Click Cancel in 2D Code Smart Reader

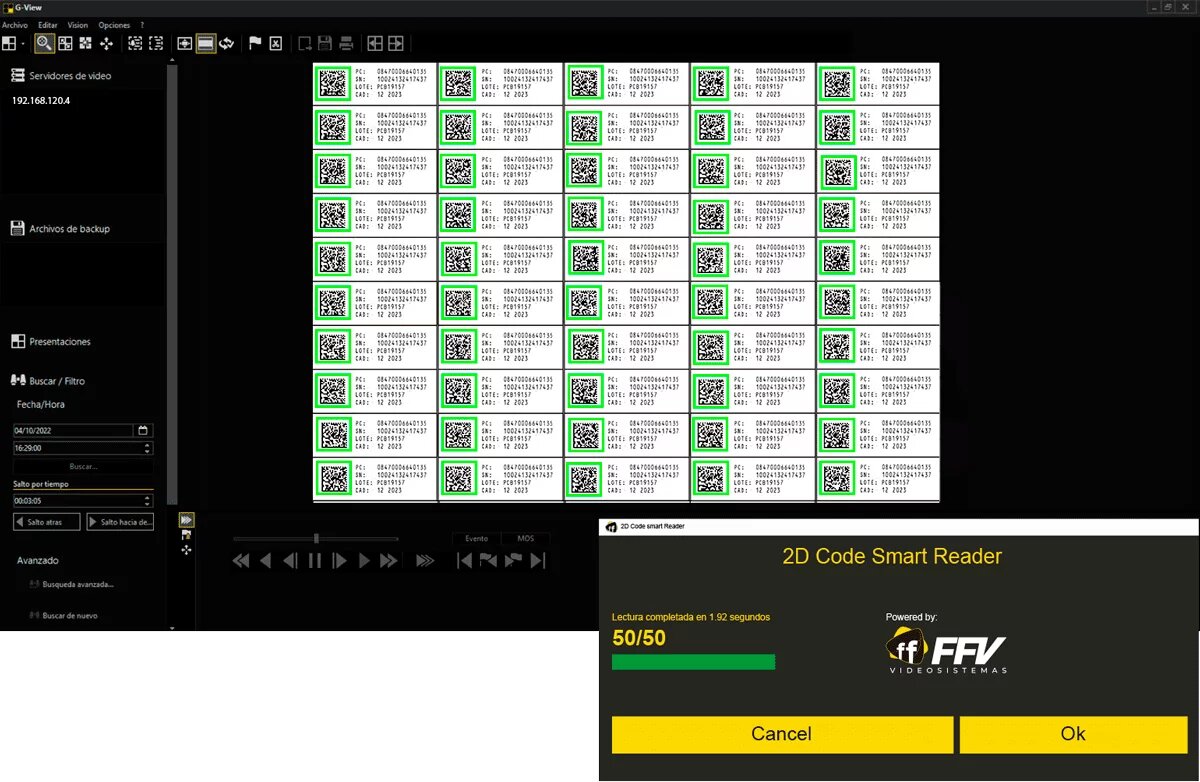pos(782,734)
